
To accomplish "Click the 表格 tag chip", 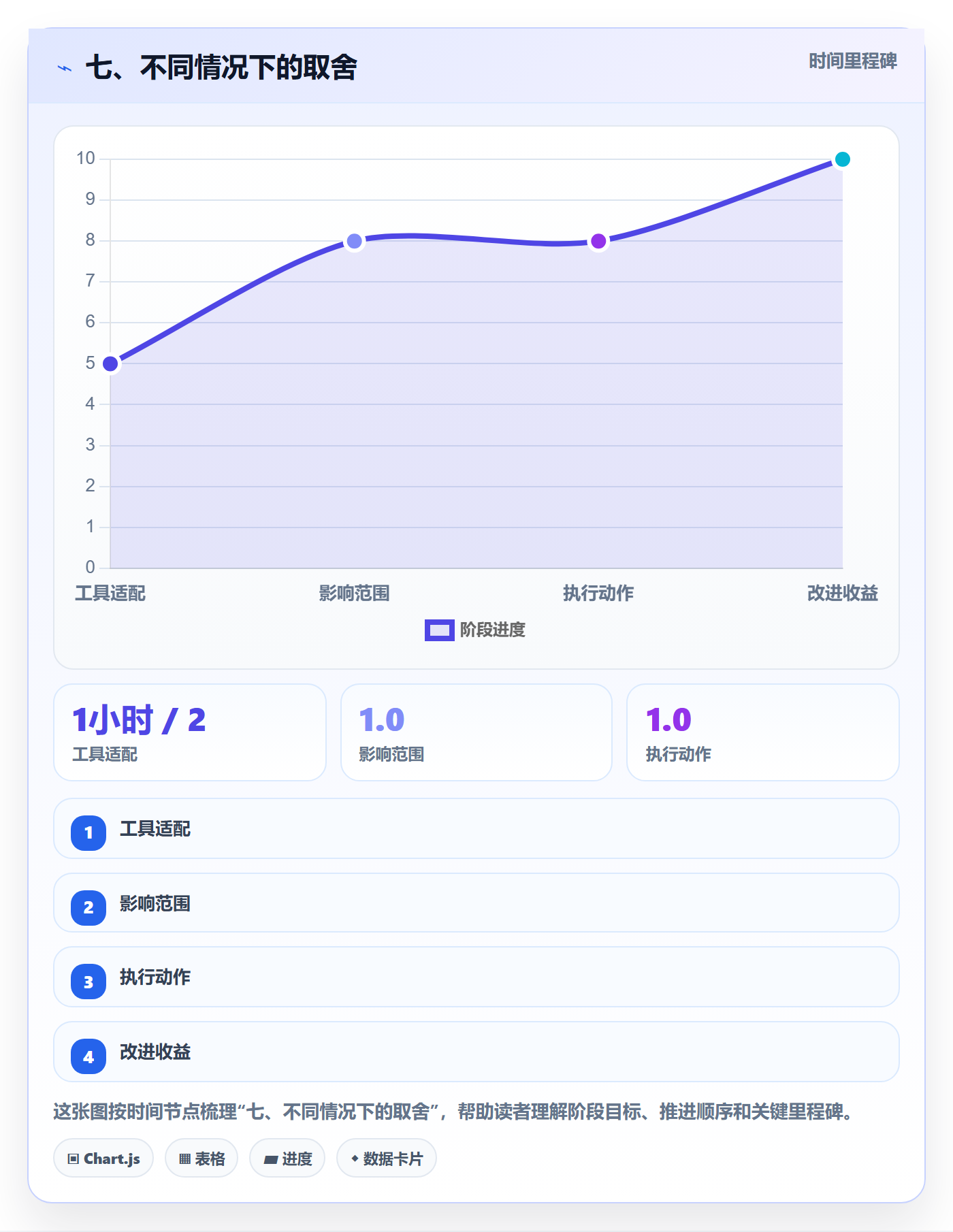I will tap(201, 1158).
